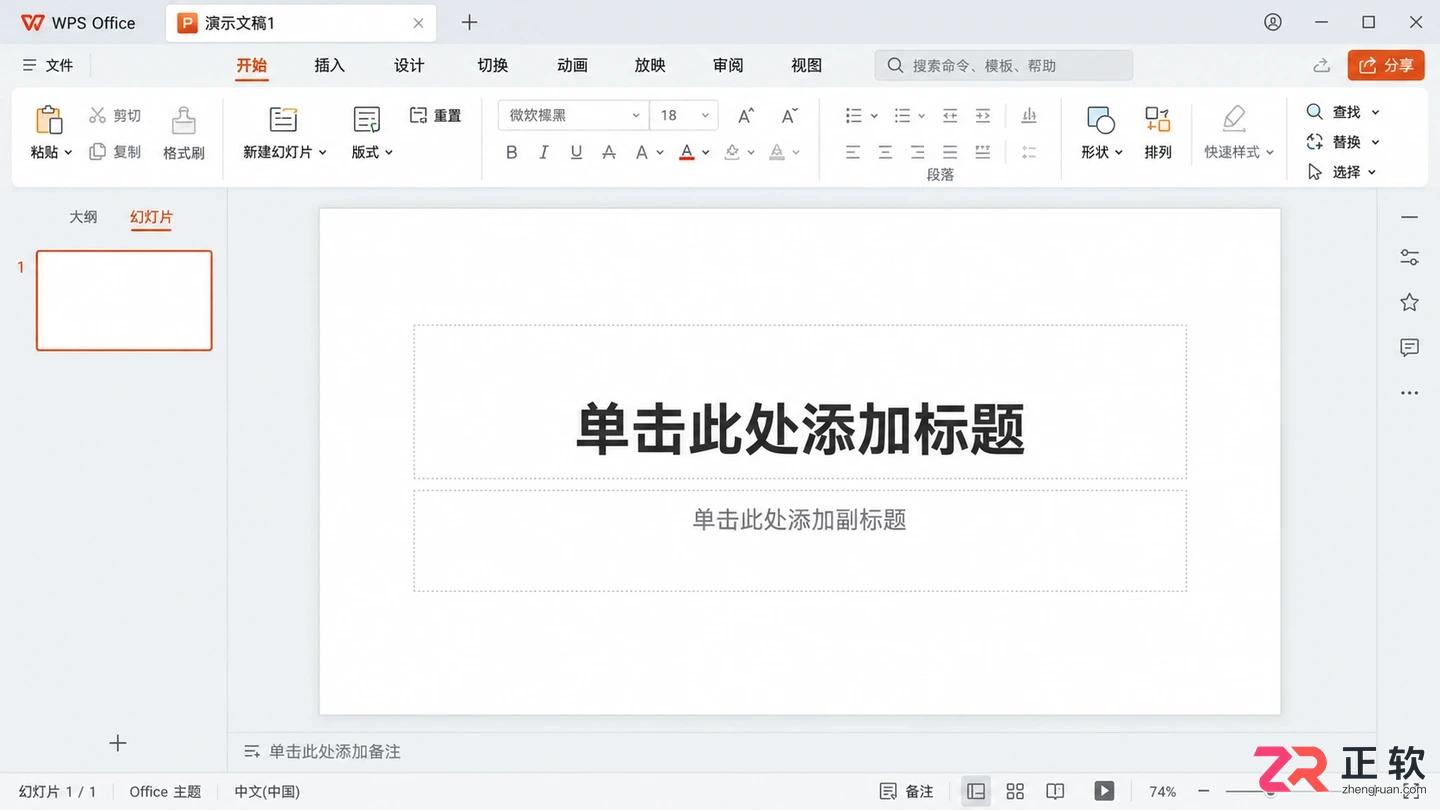Open the property settings sliders icon in the sidebar

point(1410,258)
